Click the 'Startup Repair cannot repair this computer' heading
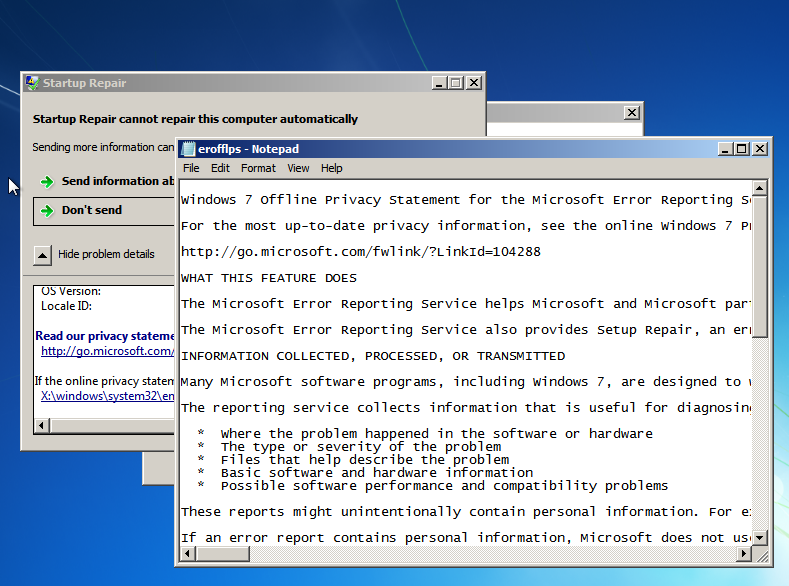The image size is (789, 586). [x=195, y=119]
